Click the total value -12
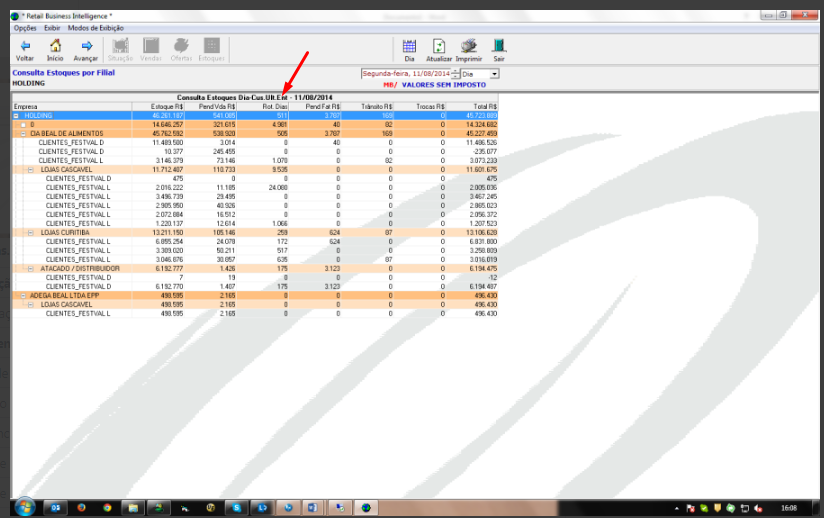The image size is (824, 518). pos(492,277)
